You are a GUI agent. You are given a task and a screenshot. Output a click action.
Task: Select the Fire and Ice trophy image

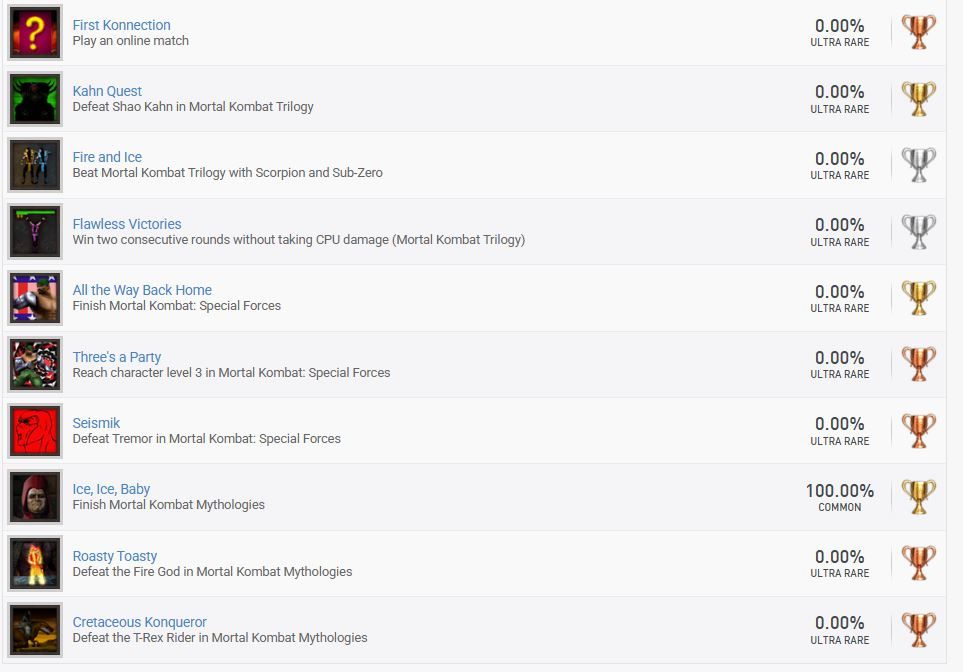(x=35, y=165)
